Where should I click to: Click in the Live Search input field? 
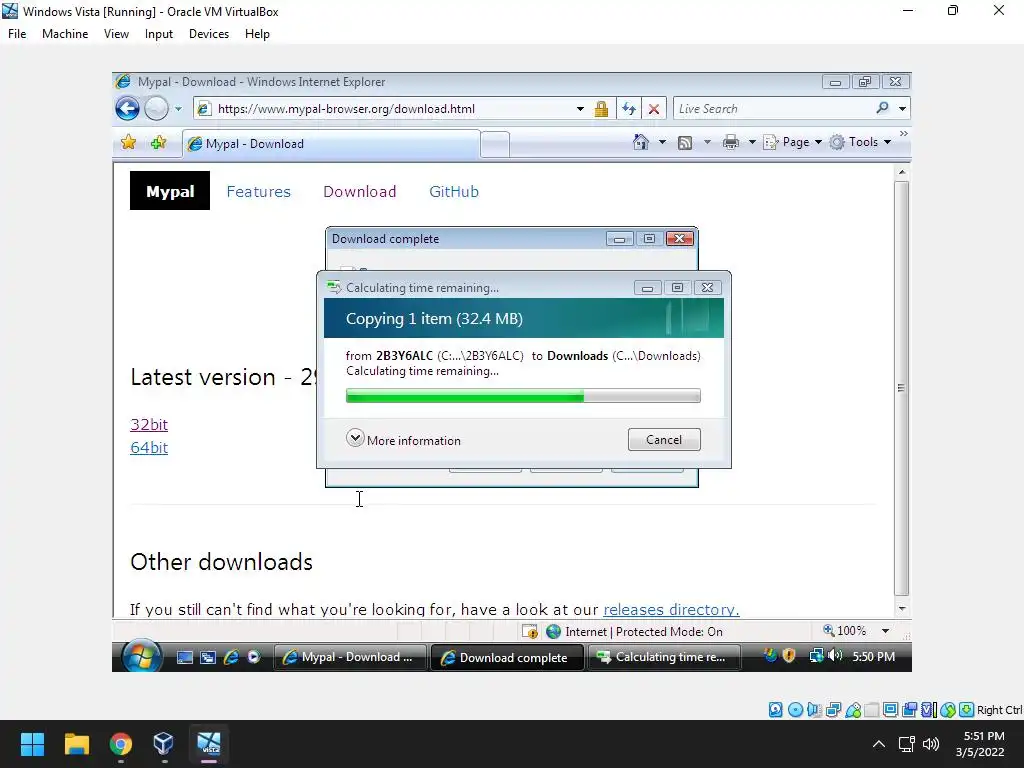(774, 109)
